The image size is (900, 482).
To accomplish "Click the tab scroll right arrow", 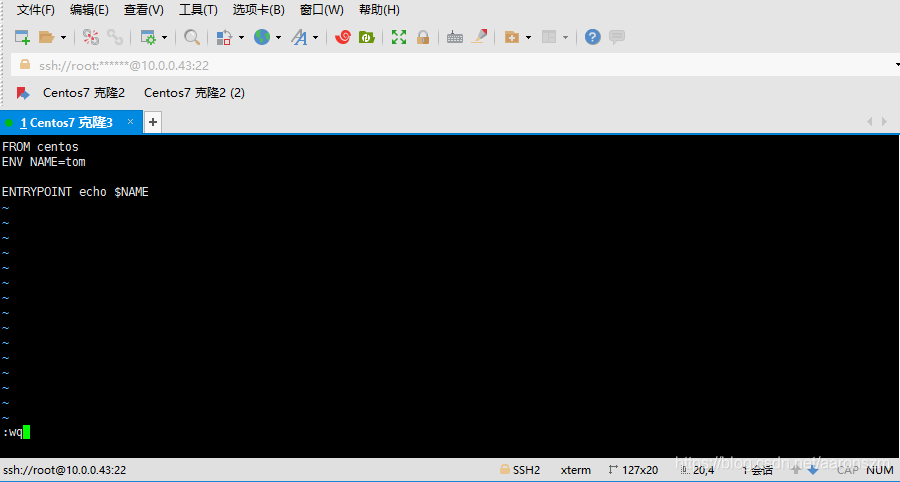I will point(885,122).
